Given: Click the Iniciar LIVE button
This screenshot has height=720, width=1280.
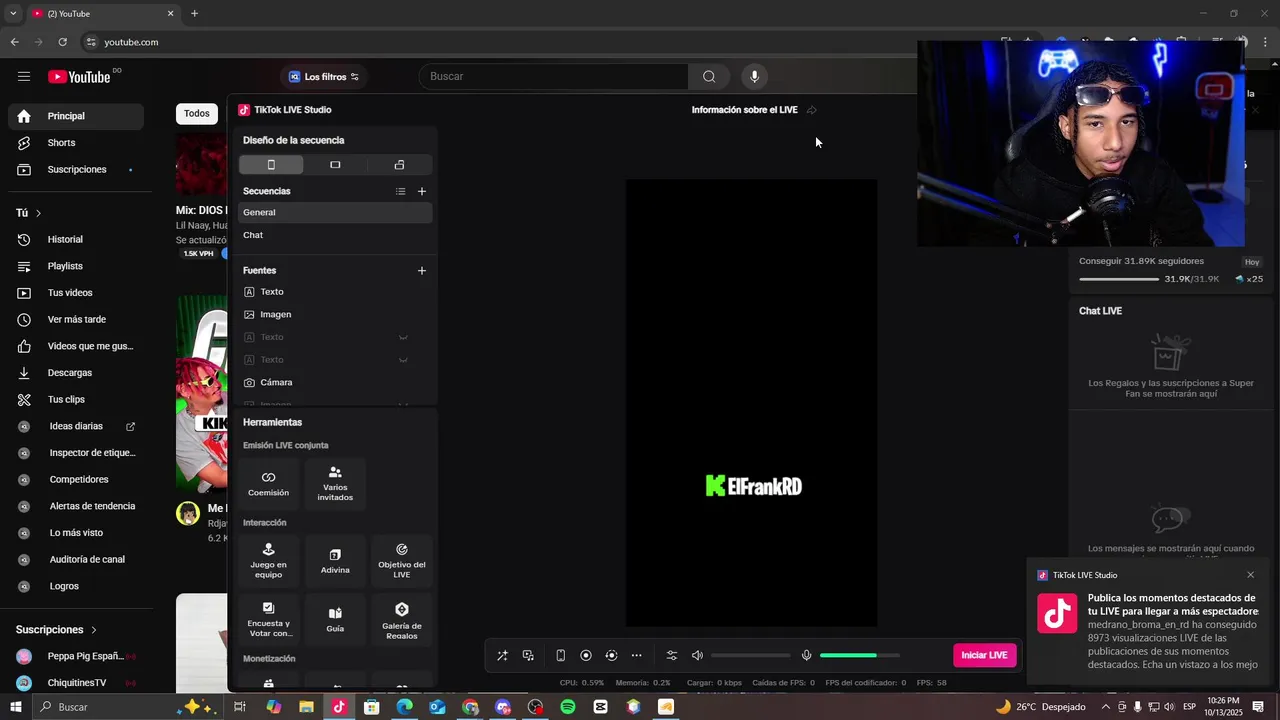Looking at the screenshot, I should point(985,655).
